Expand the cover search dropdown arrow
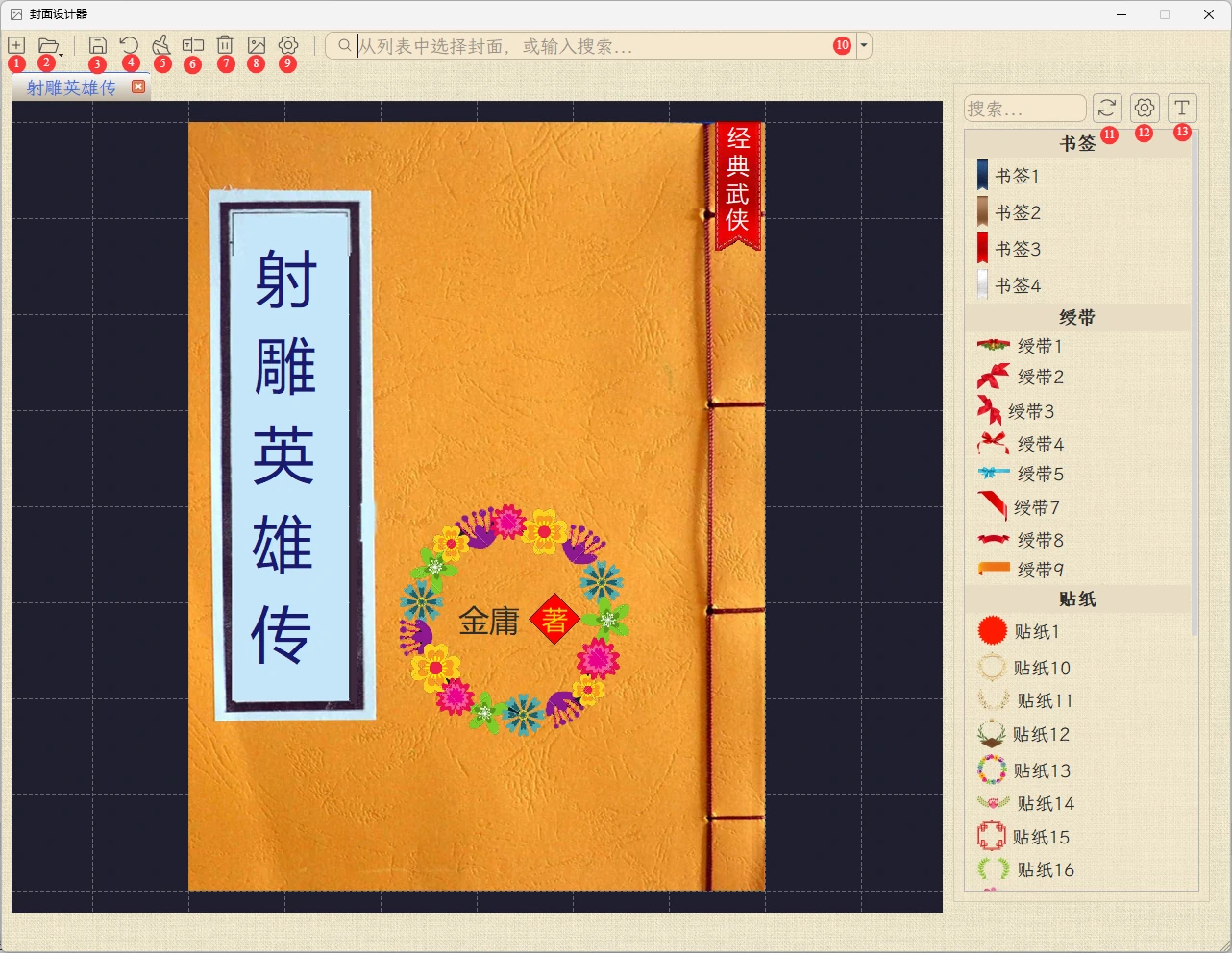The width and height of the screenshot is (1232, 953). pyautogui.click(x=864, y=45)
